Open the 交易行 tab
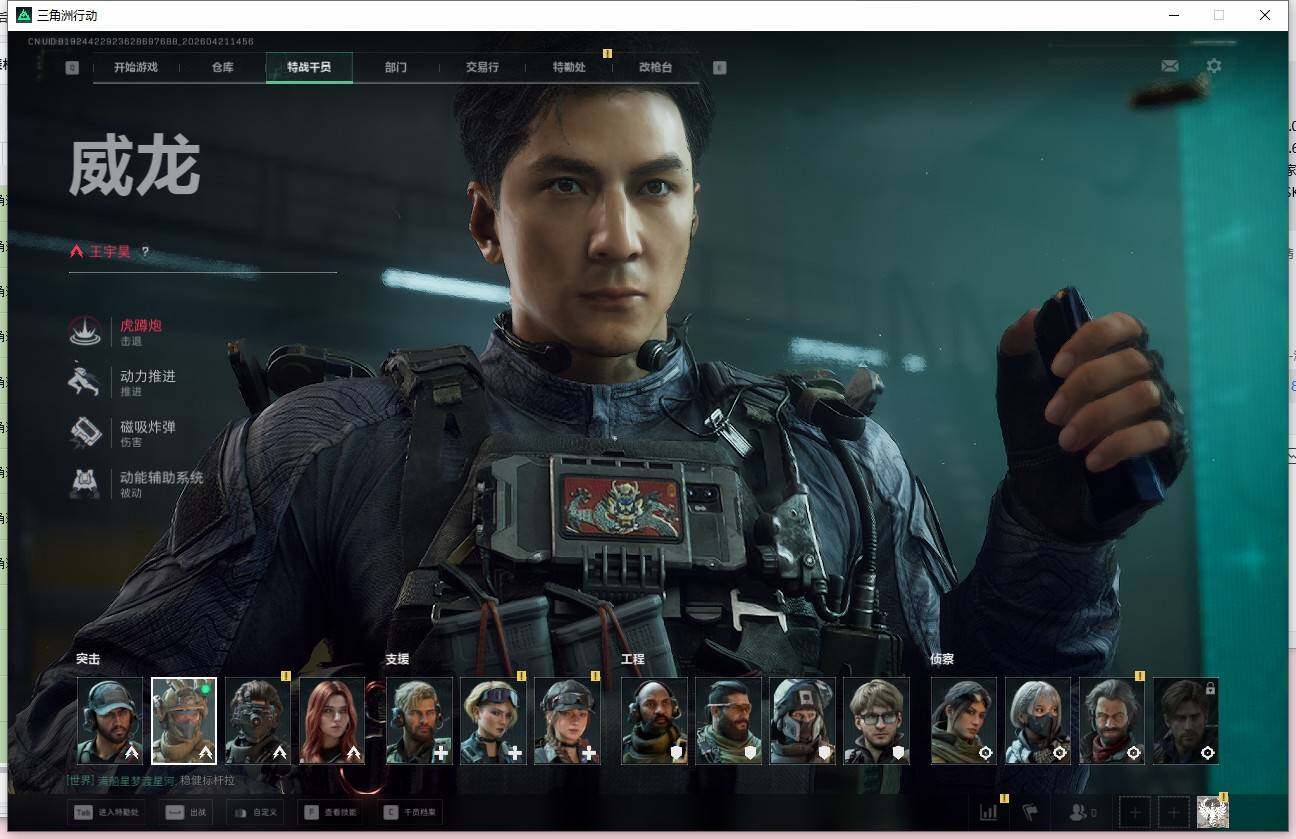Screen dimensions: 1296x839 pyautogui.click(x=482, y=67)
